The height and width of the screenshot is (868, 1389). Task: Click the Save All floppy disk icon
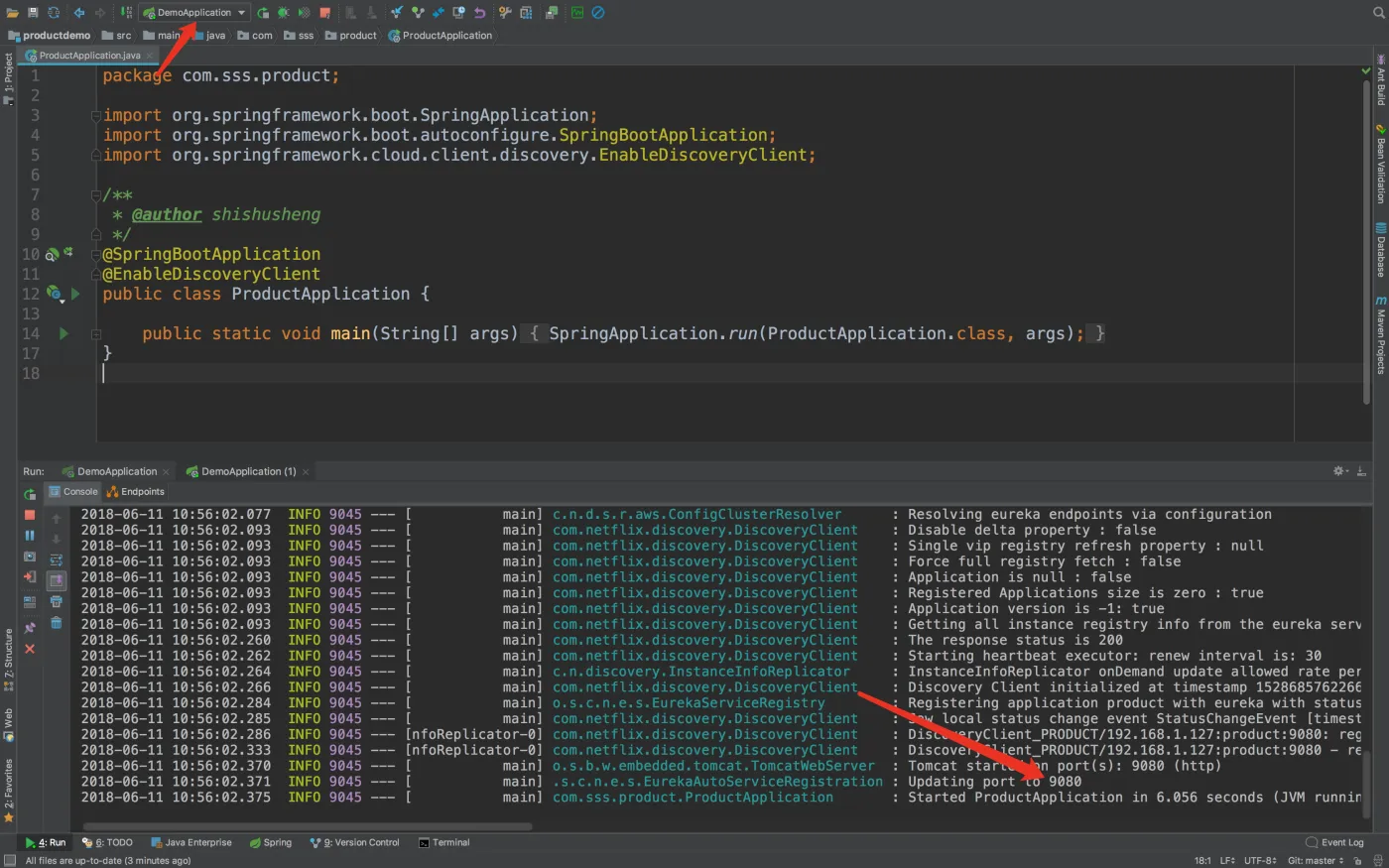pos(33,13)
